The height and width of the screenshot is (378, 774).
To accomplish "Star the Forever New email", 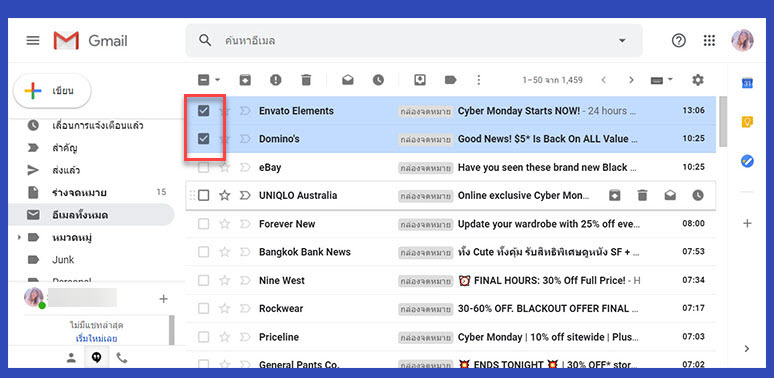I will pos(225,224).
